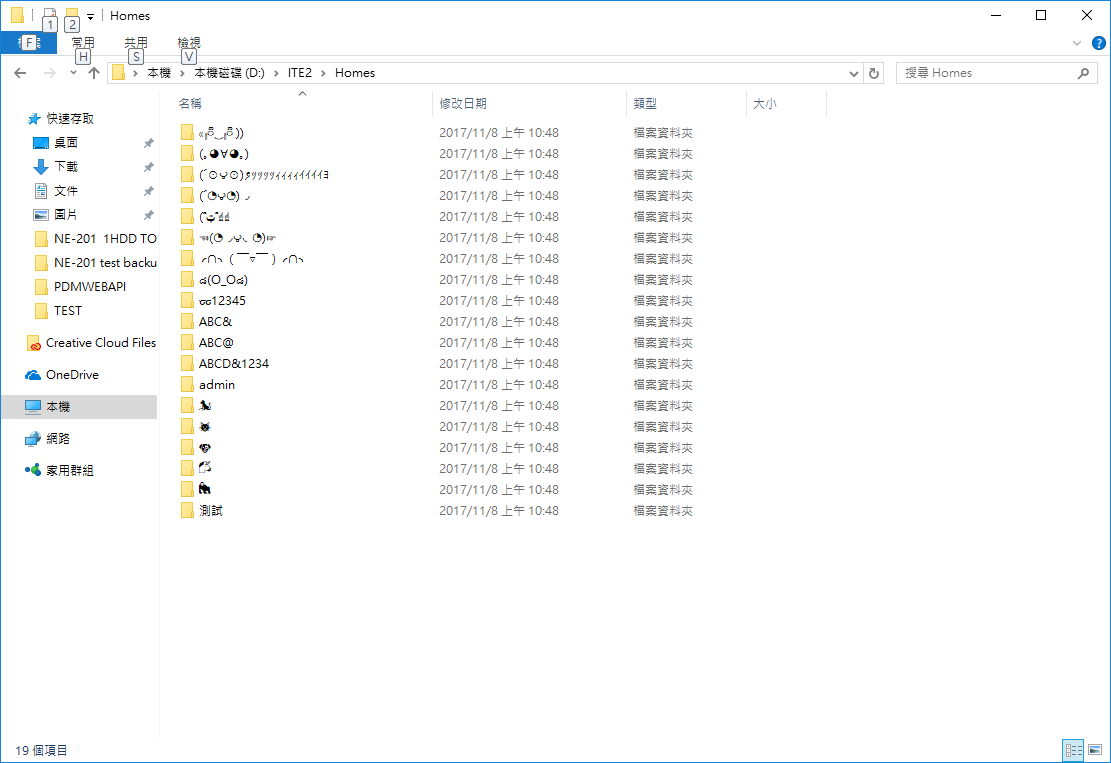Image resolution: width=1111 pixels, height=763 pixels.
Task: Open the 常用 Home ribbon tab
Action: 83,43
